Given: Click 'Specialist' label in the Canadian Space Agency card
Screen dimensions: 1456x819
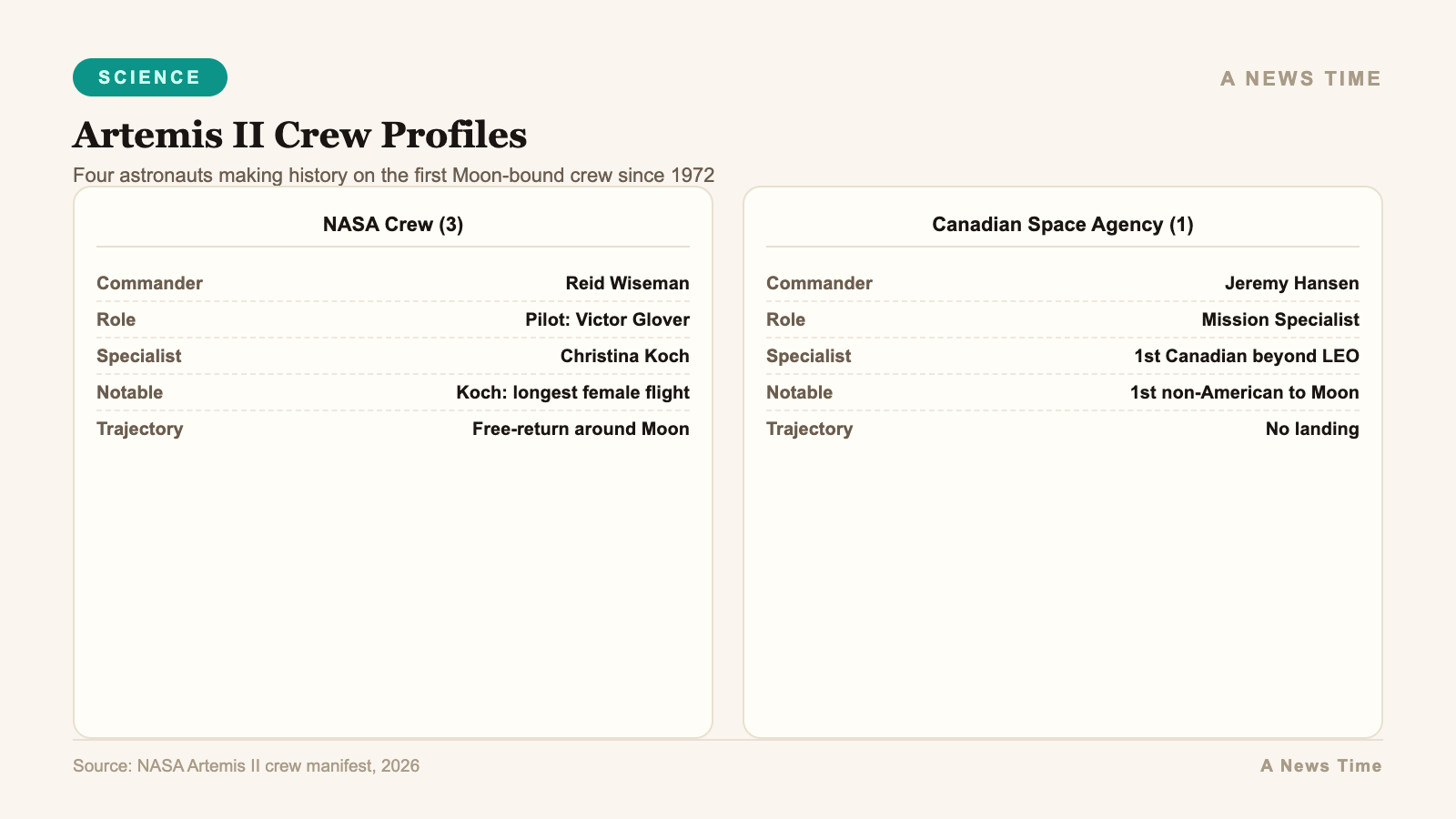Looking at the screenshot, I should click(x=808, y=356).
